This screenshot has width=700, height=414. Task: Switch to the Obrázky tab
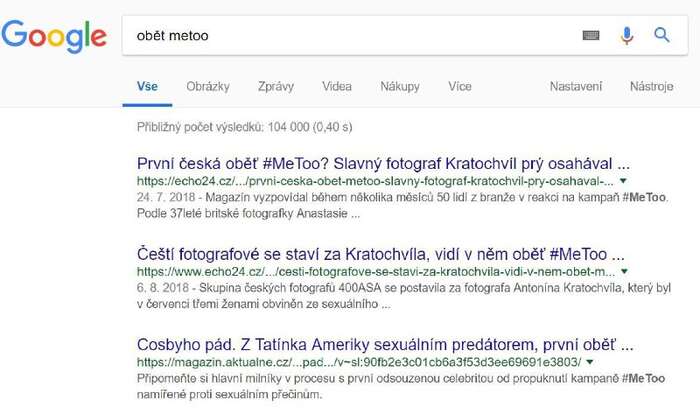click(208, 86)
